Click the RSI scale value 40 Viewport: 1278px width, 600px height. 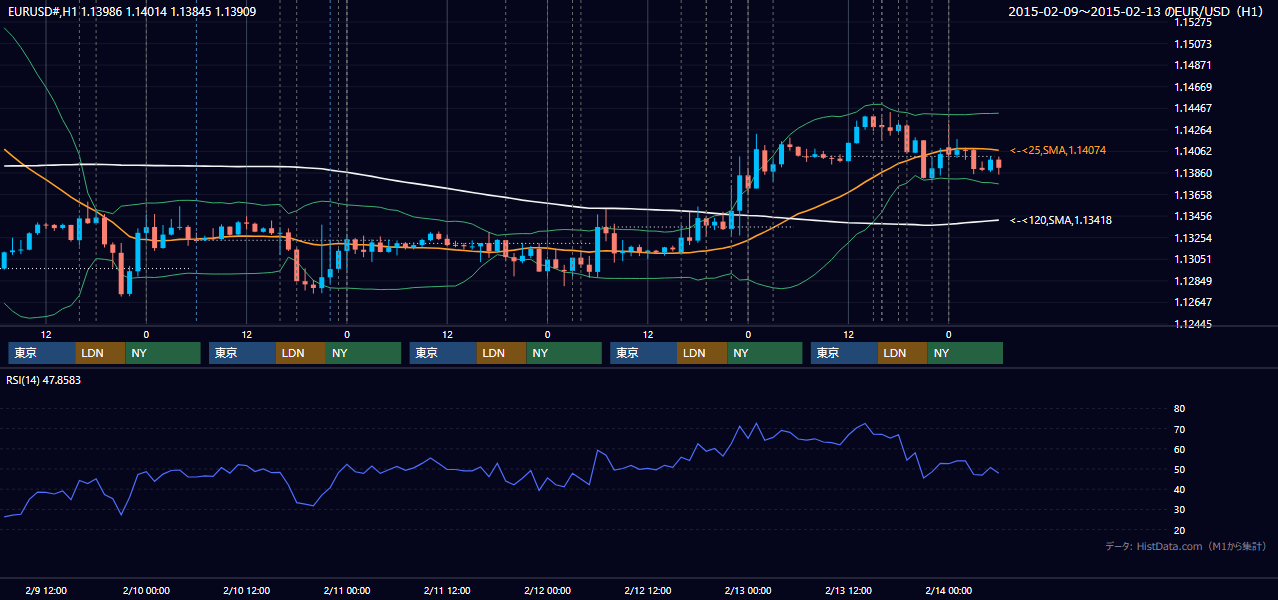click(x=1179, y=489)
